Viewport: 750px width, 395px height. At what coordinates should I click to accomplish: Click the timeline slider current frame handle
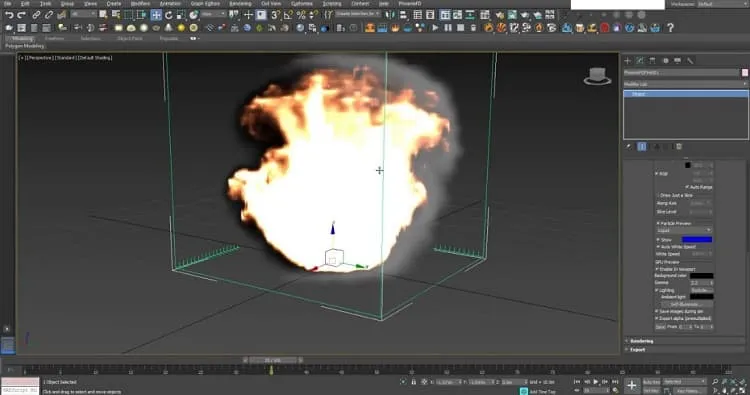pos(273,360)
